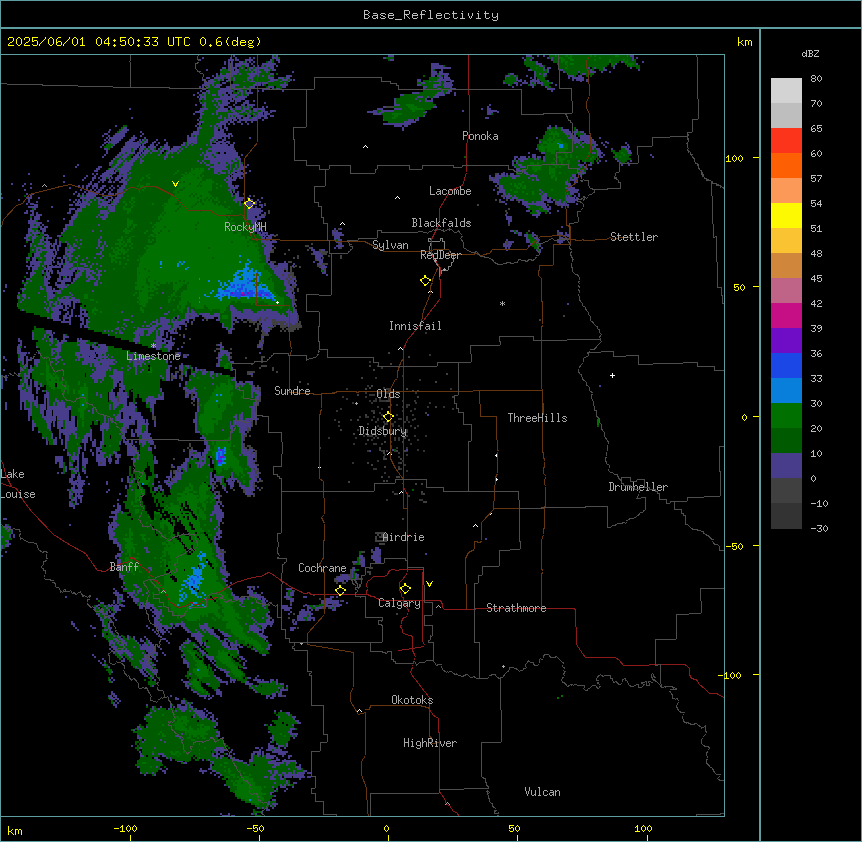The width and height of the screenshot is (862, 842).
Task: Click the Cochrane town label
Action: coord(322,568)
